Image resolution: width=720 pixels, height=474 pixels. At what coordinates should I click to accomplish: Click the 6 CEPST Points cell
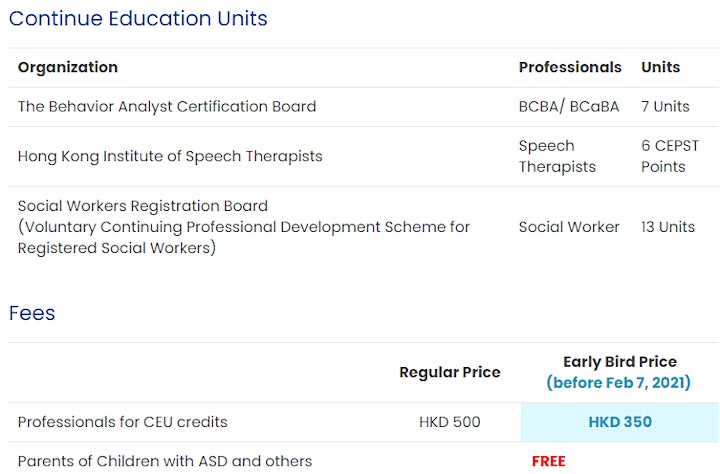(x=670, y=156)
